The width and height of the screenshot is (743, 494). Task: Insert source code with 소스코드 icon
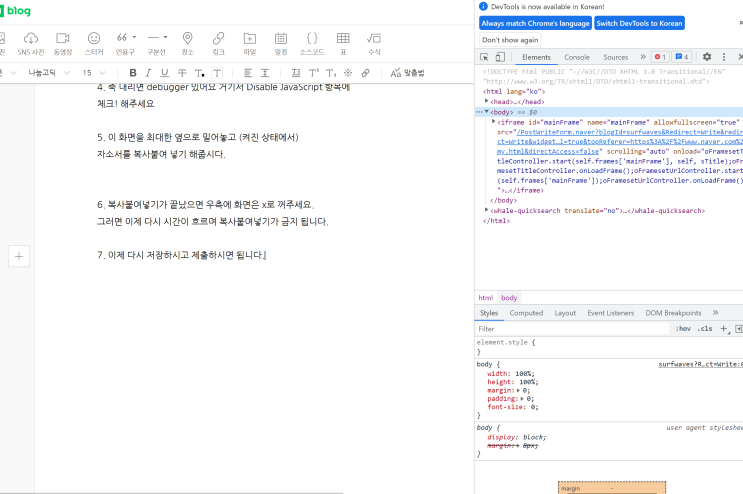(312, 38)
